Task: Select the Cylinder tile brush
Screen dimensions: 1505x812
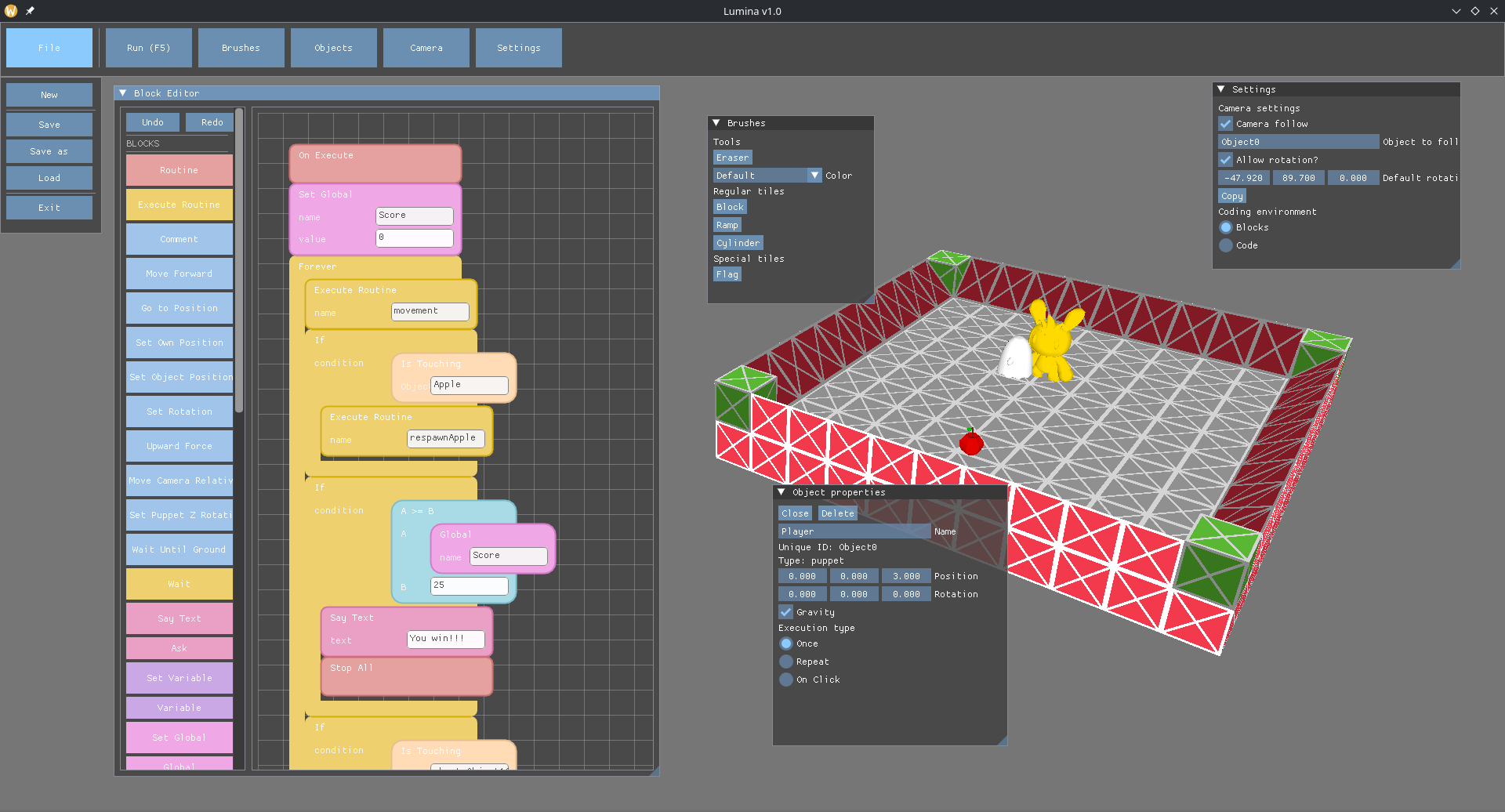Action: [x=738, y=243]
